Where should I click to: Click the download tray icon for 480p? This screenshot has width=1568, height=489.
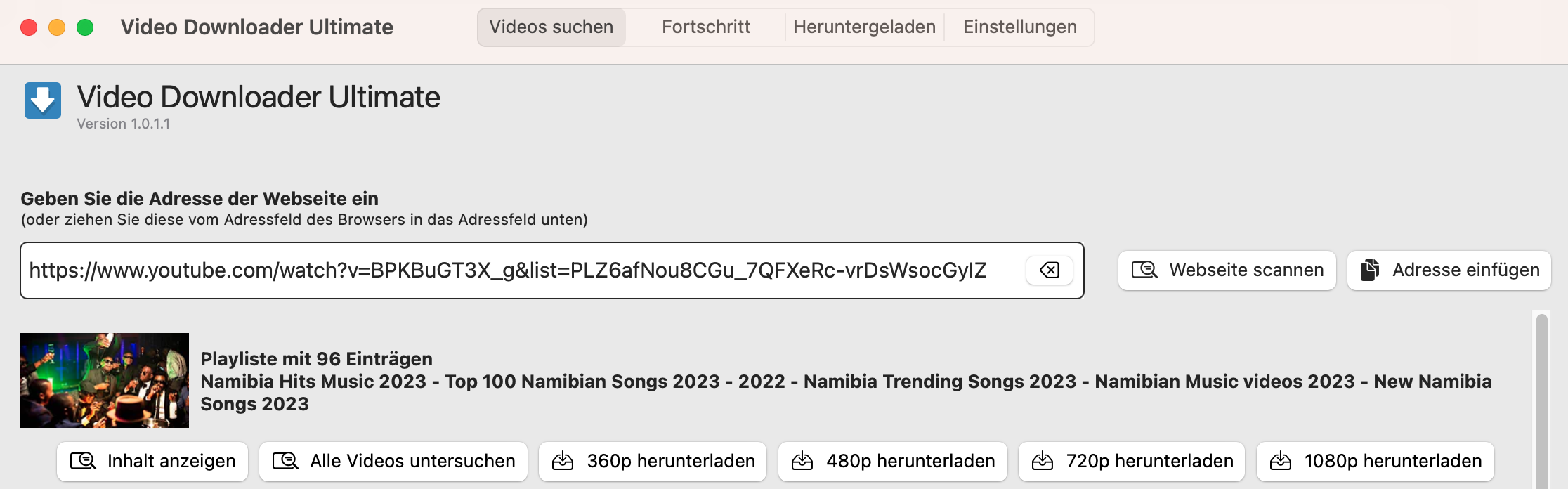click(x=802, y=461)
